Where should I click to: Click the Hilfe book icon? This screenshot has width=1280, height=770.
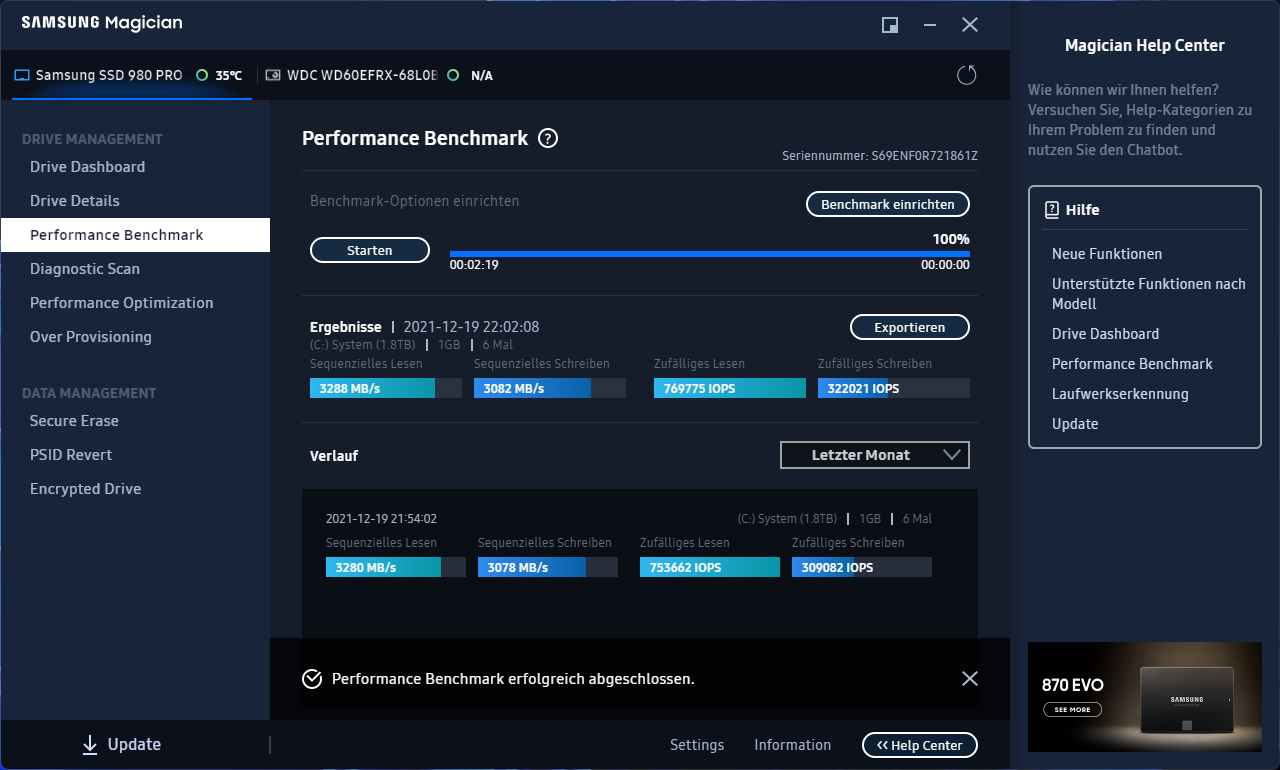tap(1052, 210)
